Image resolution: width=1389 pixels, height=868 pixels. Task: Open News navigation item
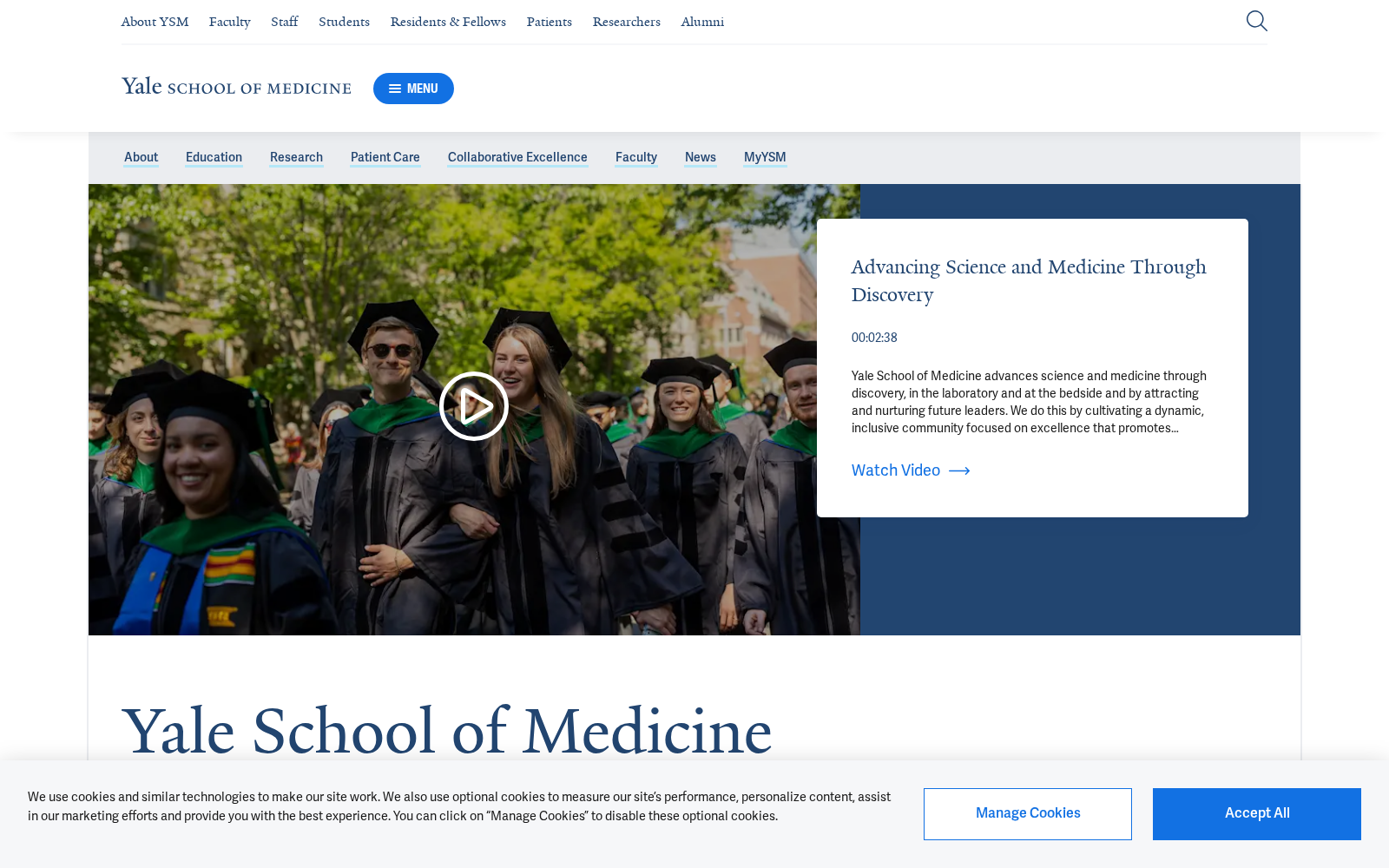click(x=701, y=157)
